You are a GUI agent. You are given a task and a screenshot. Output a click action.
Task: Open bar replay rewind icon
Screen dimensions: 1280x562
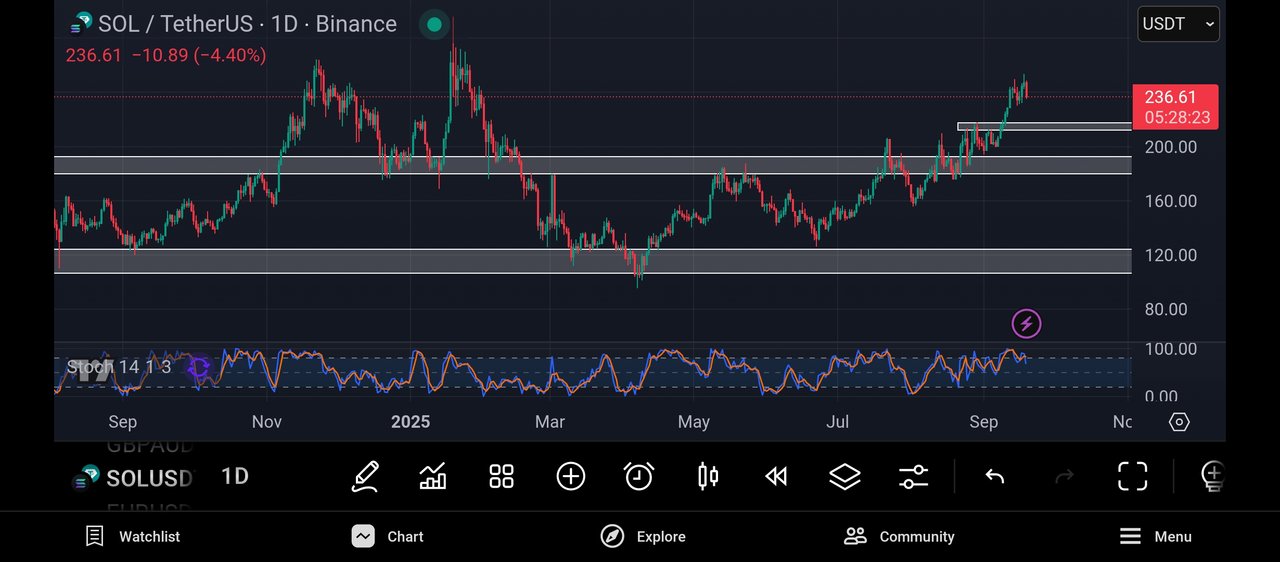pyautogui.click(x=776, y=476)
